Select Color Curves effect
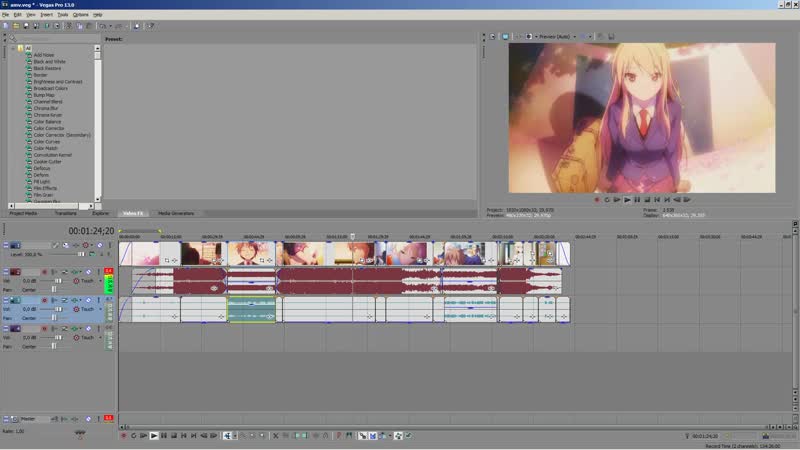 pyautogui.click(x=46, y=142)
